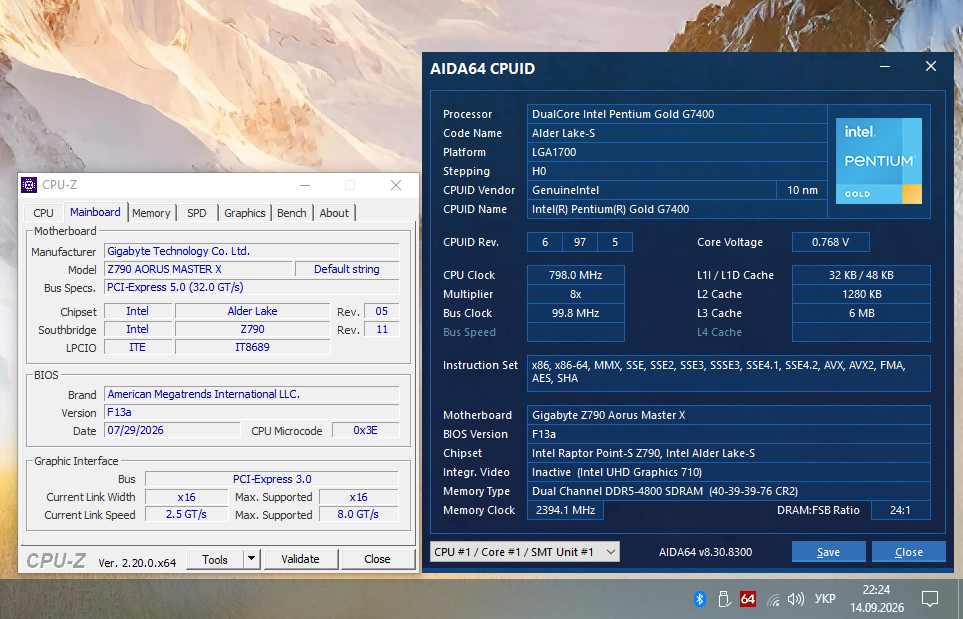Open the About tab in CPU-Z
The height and width of the screenshot is (619, 963).
click(334, 213)
